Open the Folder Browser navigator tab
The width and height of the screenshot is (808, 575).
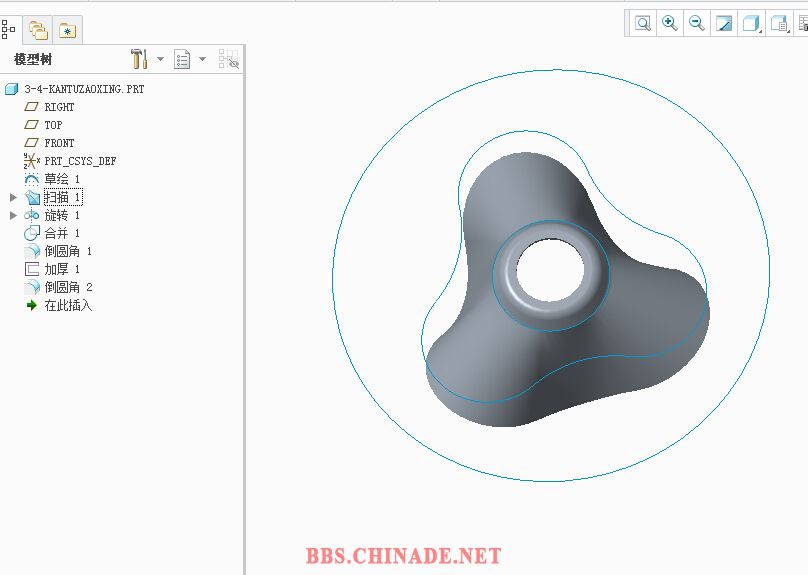pyautogui.click(x=38, y=30)
